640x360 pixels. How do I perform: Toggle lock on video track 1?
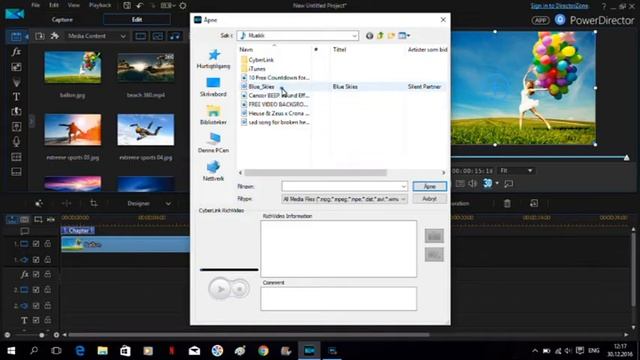(x=48, y=244)
